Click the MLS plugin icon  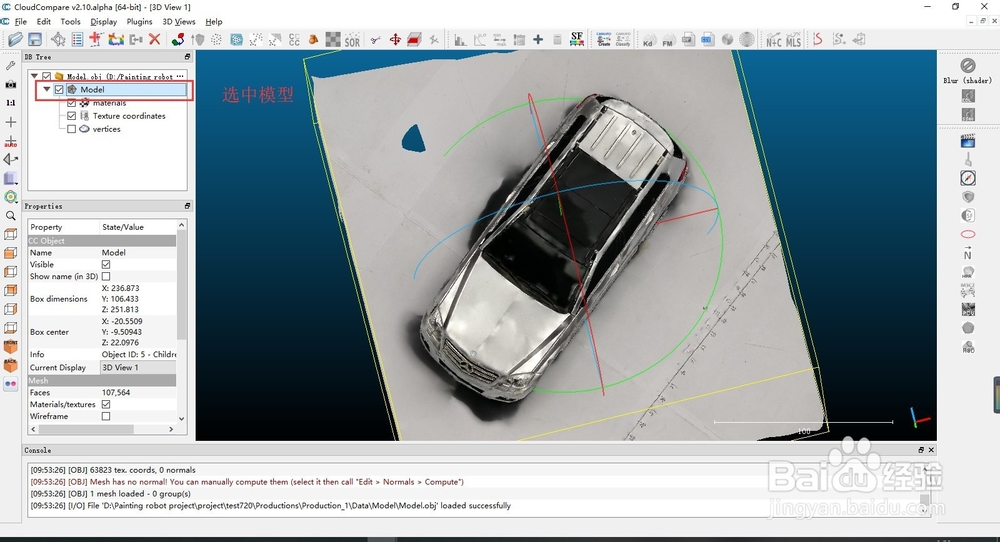pos(793,40)
